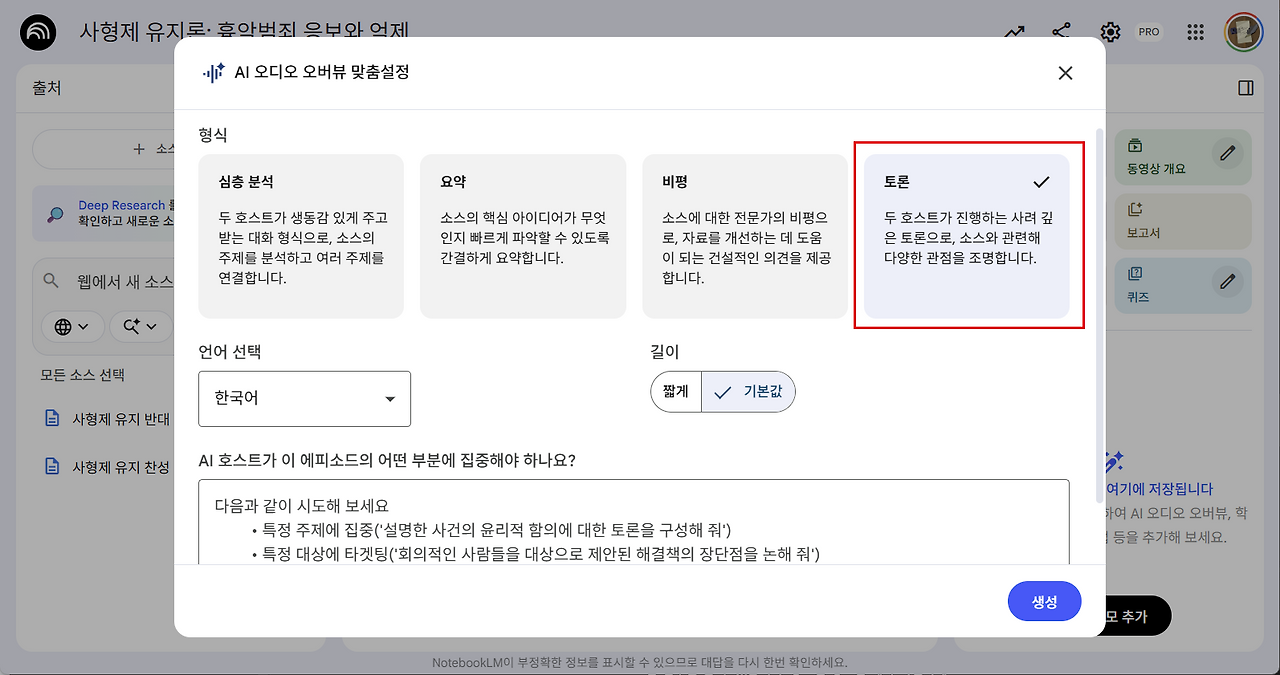Edit the 동영상 개요 pencil icon
The height and width of the screenshot is (675, 1280).
coord(1228,154)
